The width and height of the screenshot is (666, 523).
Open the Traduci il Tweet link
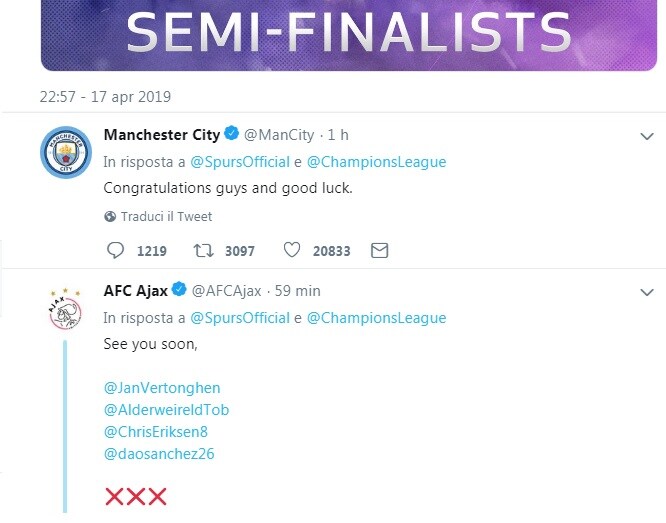(x=166, y=217)
